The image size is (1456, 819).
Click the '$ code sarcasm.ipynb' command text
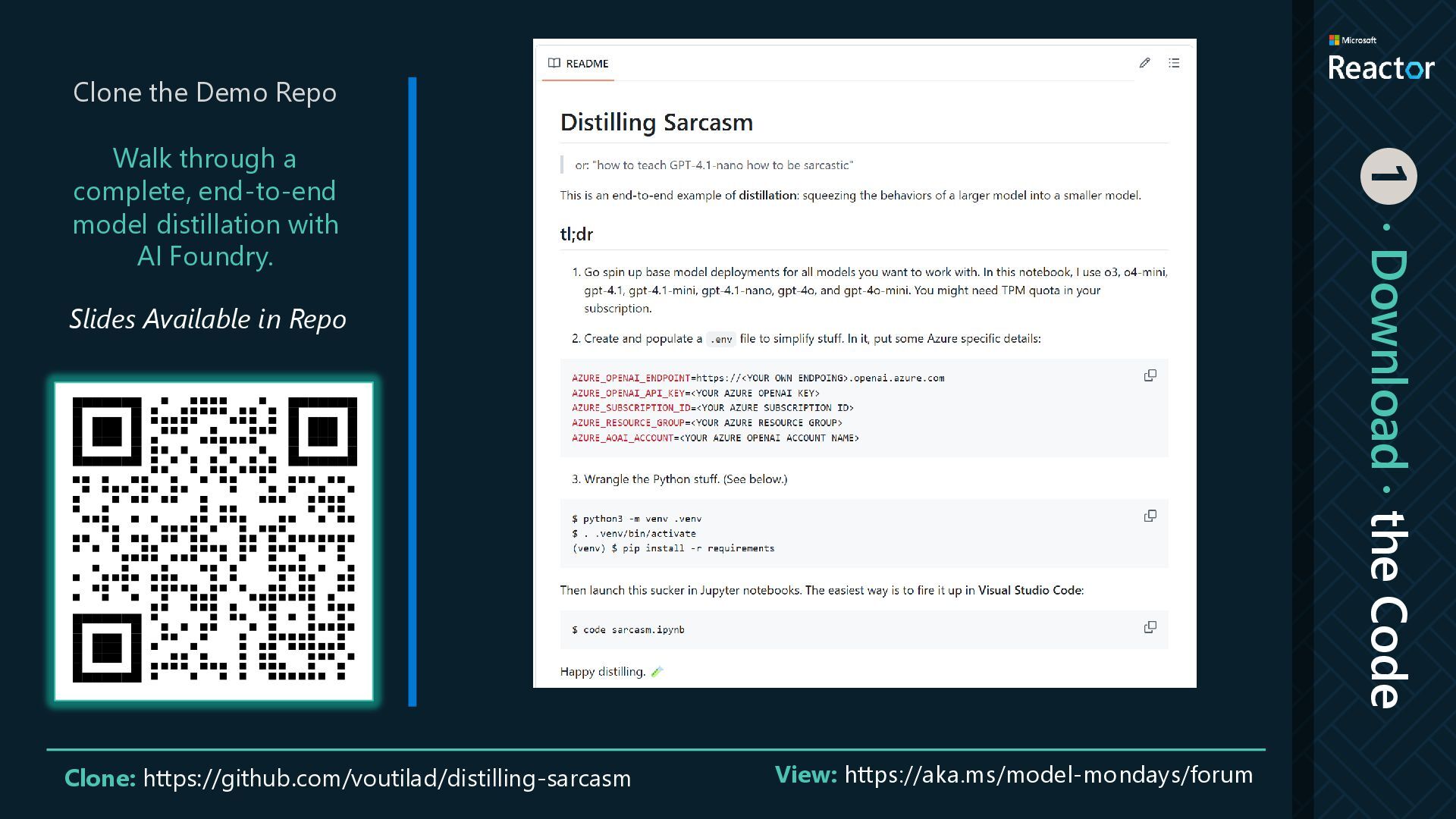pyautogui.click(x=628, y=629)
